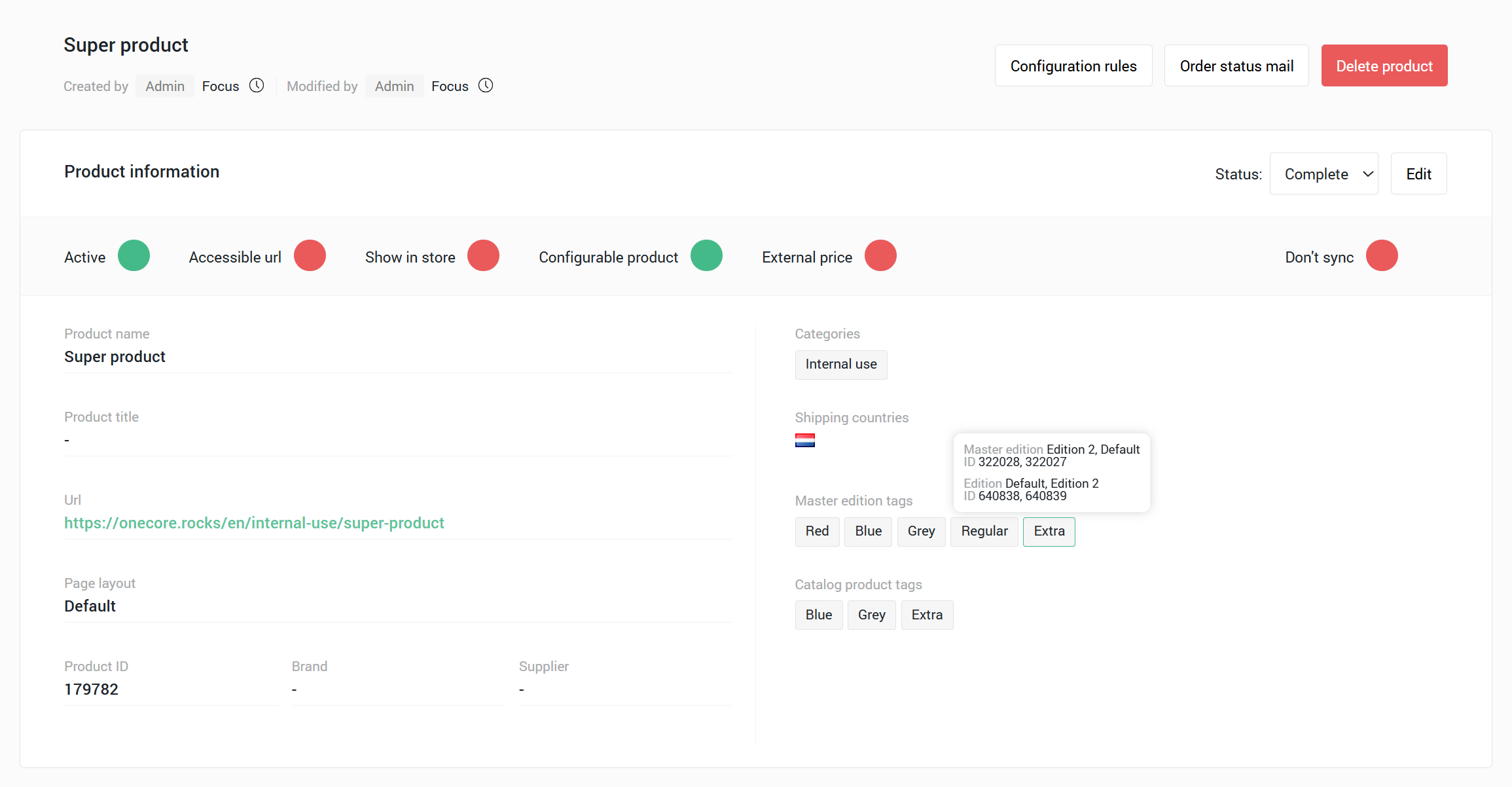Click the Netherlands flag shipping country
Image resolution: width=1512 pixels, height=787 pixels.
click(x=804, y=441)
